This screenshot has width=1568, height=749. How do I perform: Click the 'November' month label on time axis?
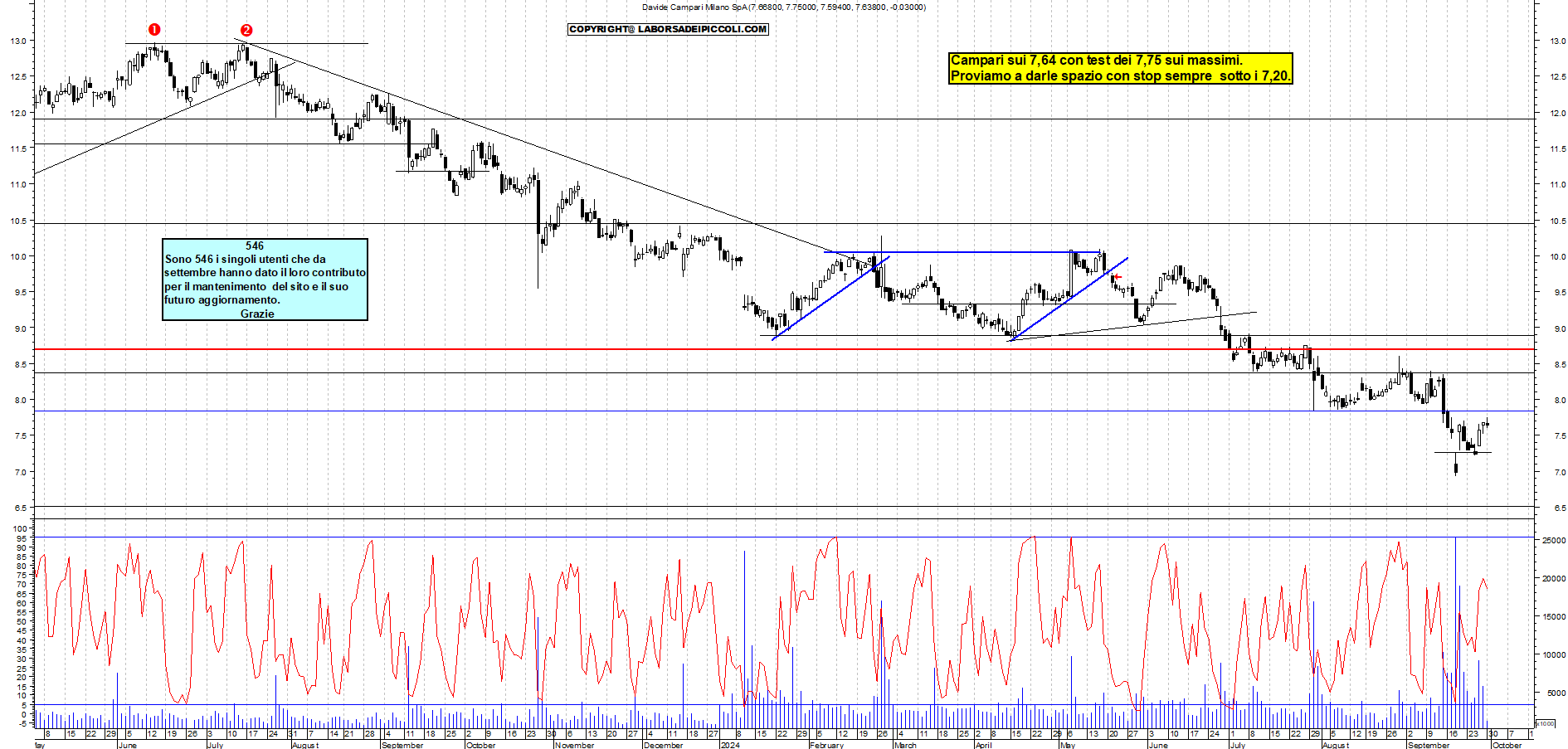click(574, 745)
